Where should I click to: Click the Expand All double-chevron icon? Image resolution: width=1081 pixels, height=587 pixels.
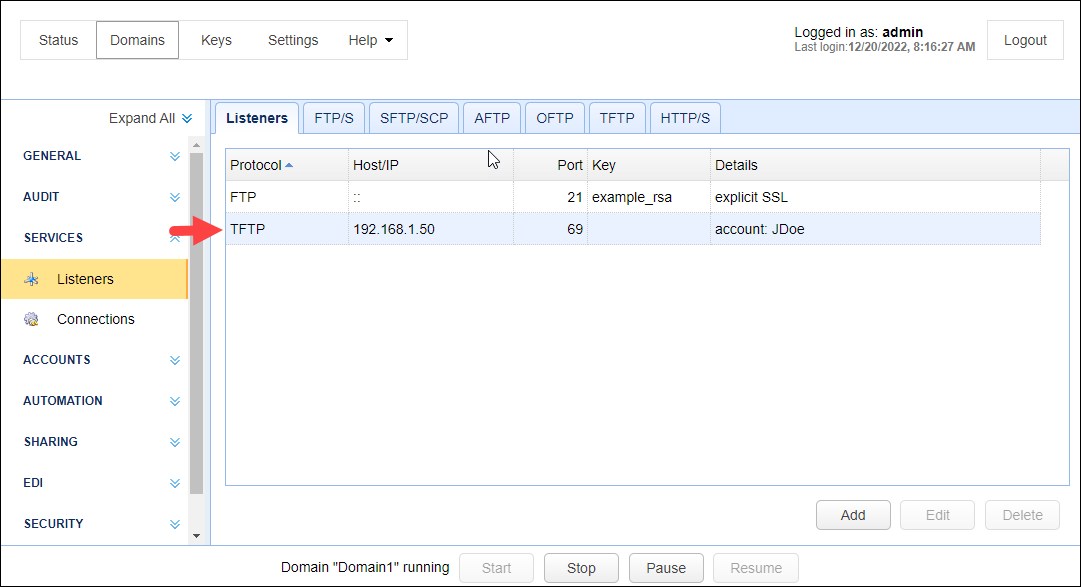pos(187,119)
